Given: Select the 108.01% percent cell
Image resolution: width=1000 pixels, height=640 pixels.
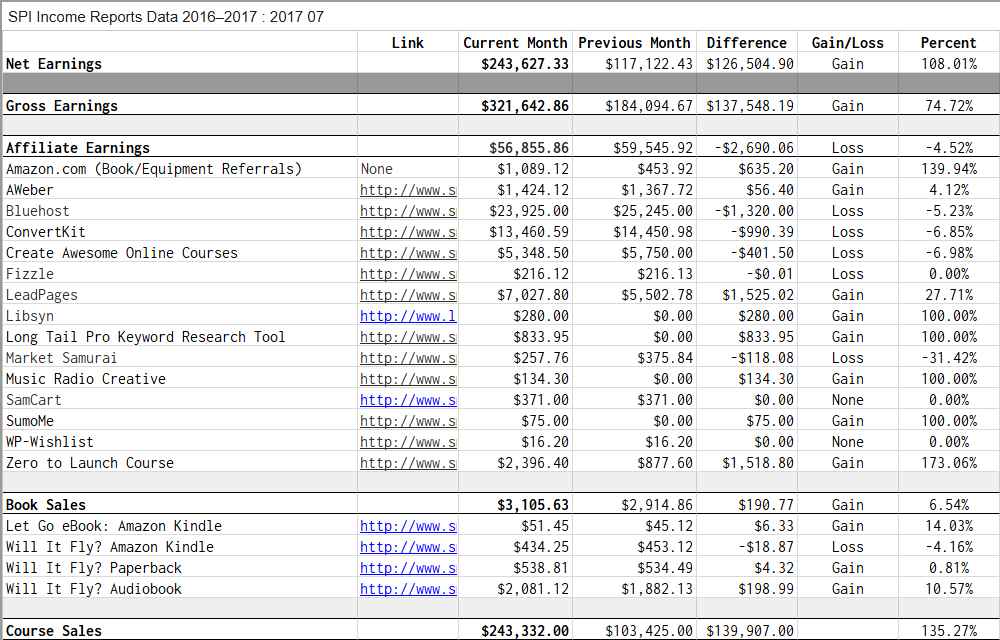Looking at the screenshot, I should (x=949, y=64).
